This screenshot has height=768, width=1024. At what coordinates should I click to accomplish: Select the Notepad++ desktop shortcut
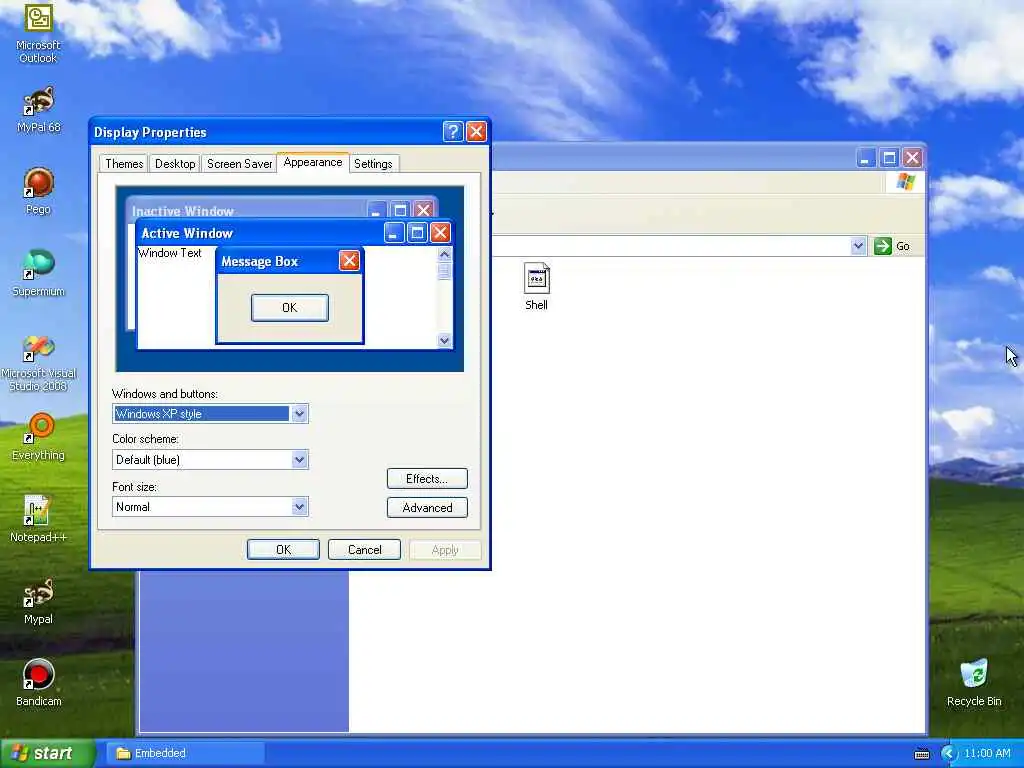pos(38,519)
